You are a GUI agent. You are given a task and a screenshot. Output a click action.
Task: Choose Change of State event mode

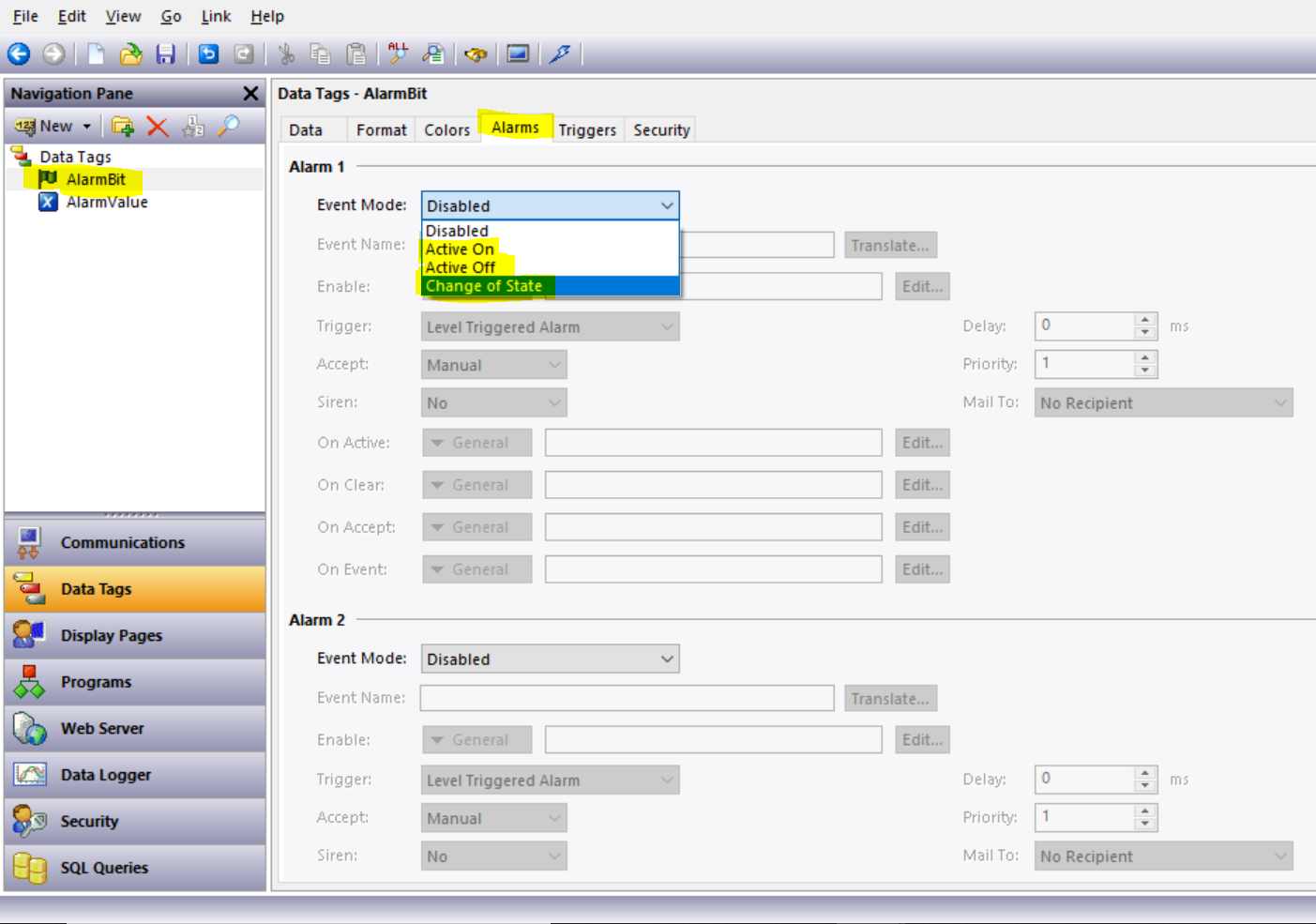[550, 286]
